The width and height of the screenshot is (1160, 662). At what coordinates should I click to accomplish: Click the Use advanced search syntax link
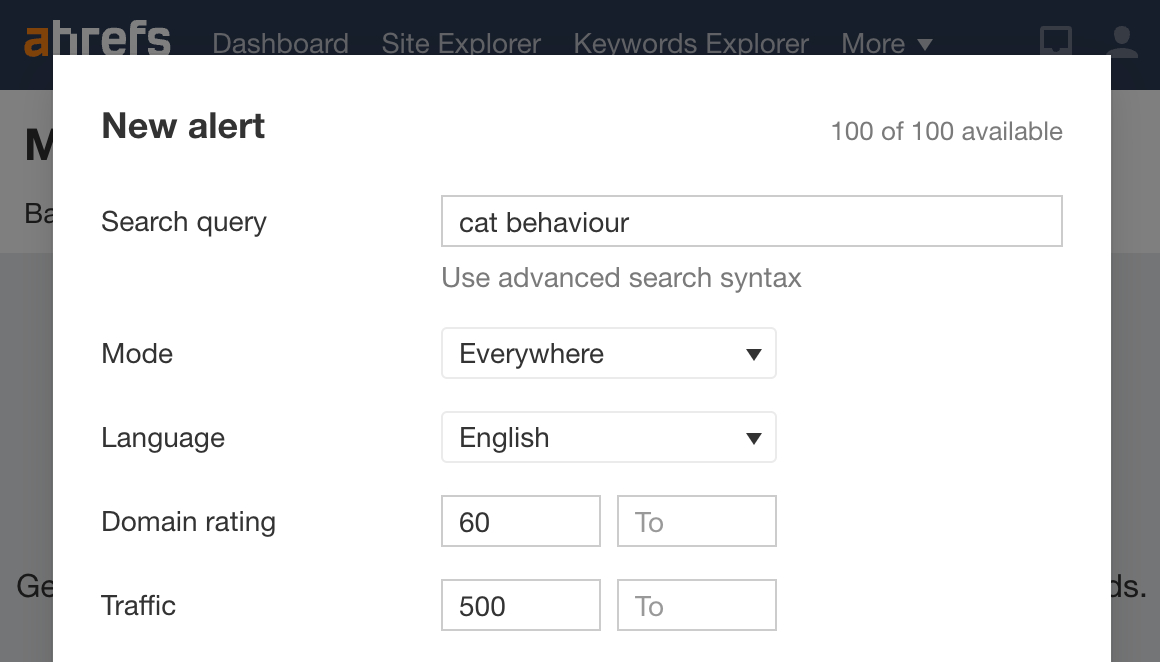coord(621,278)
